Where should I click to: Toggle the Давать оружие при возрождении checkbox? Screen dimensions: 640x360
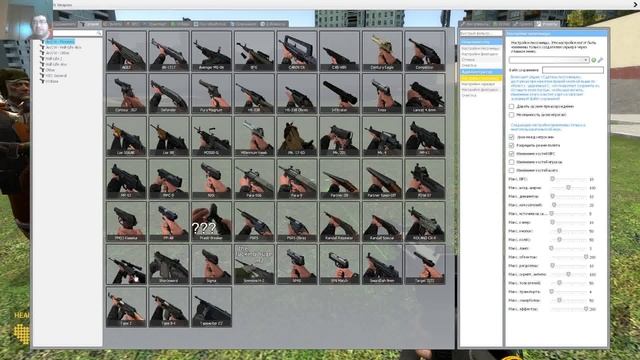click(511, 107)
